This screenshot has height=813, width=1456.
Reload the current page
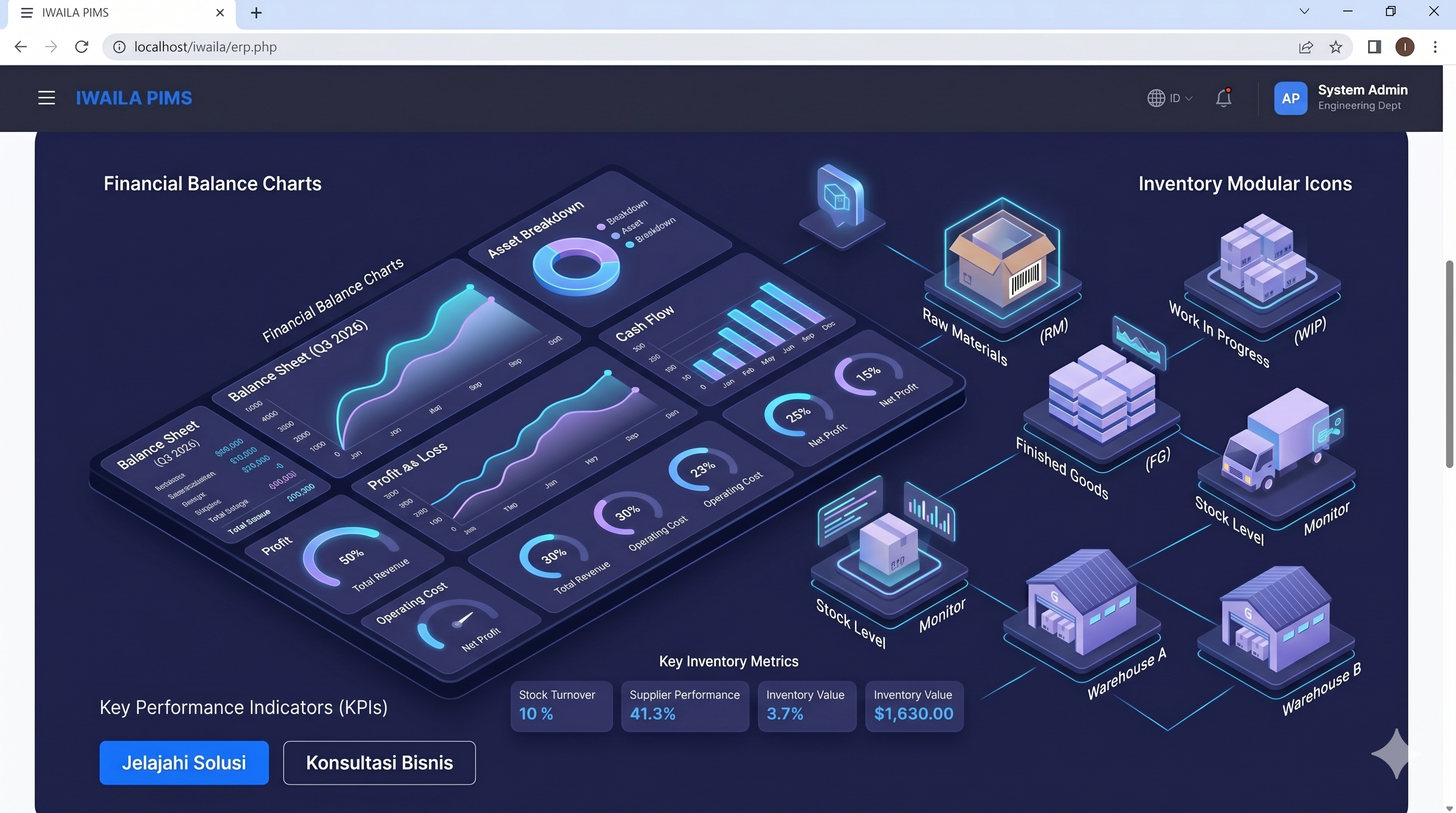(x=81, y=47)
